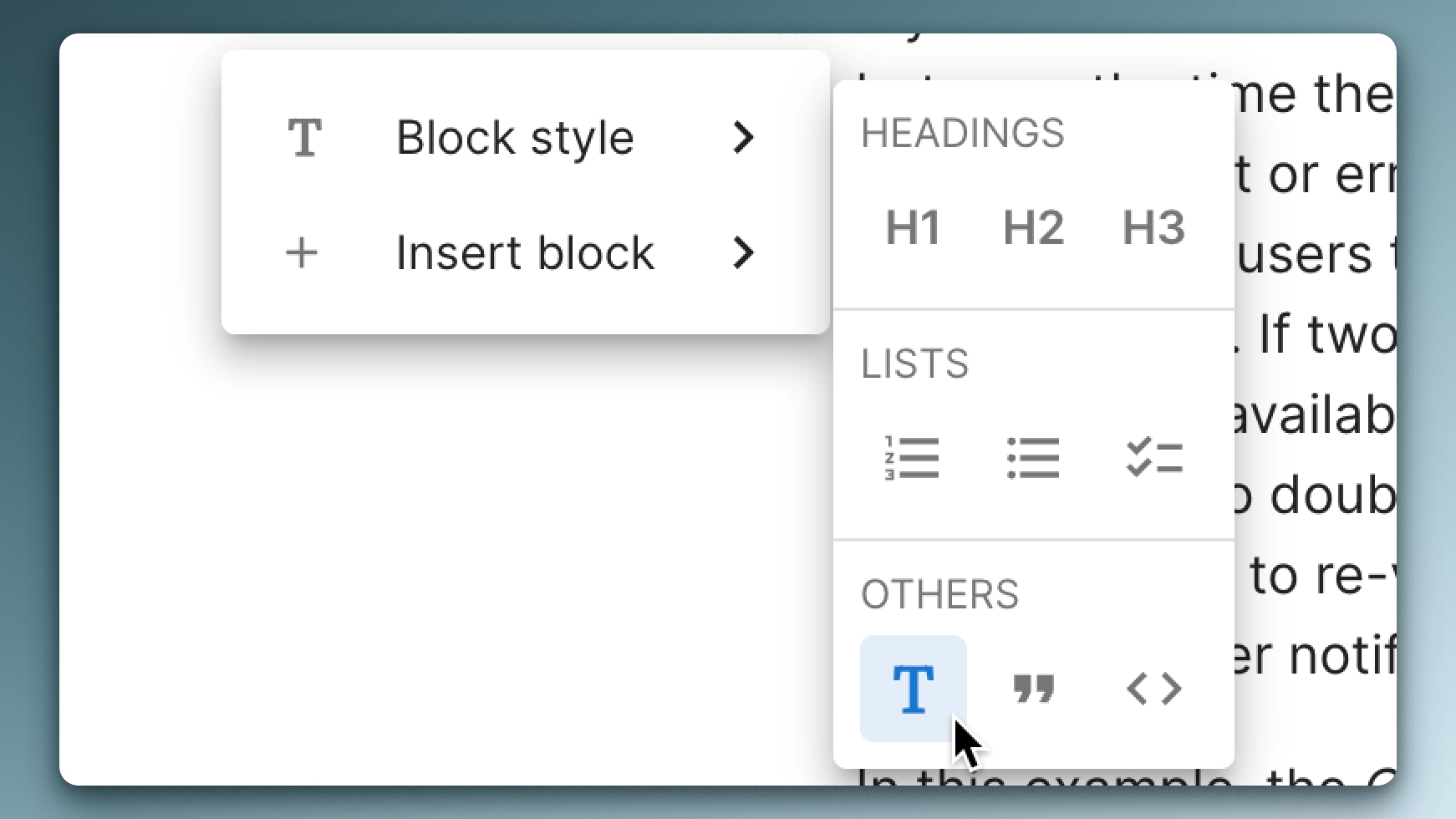This screenshot has height=819, width=1456.
Task: Toggle the highlighted paragraph style
Action: [914, 689]
